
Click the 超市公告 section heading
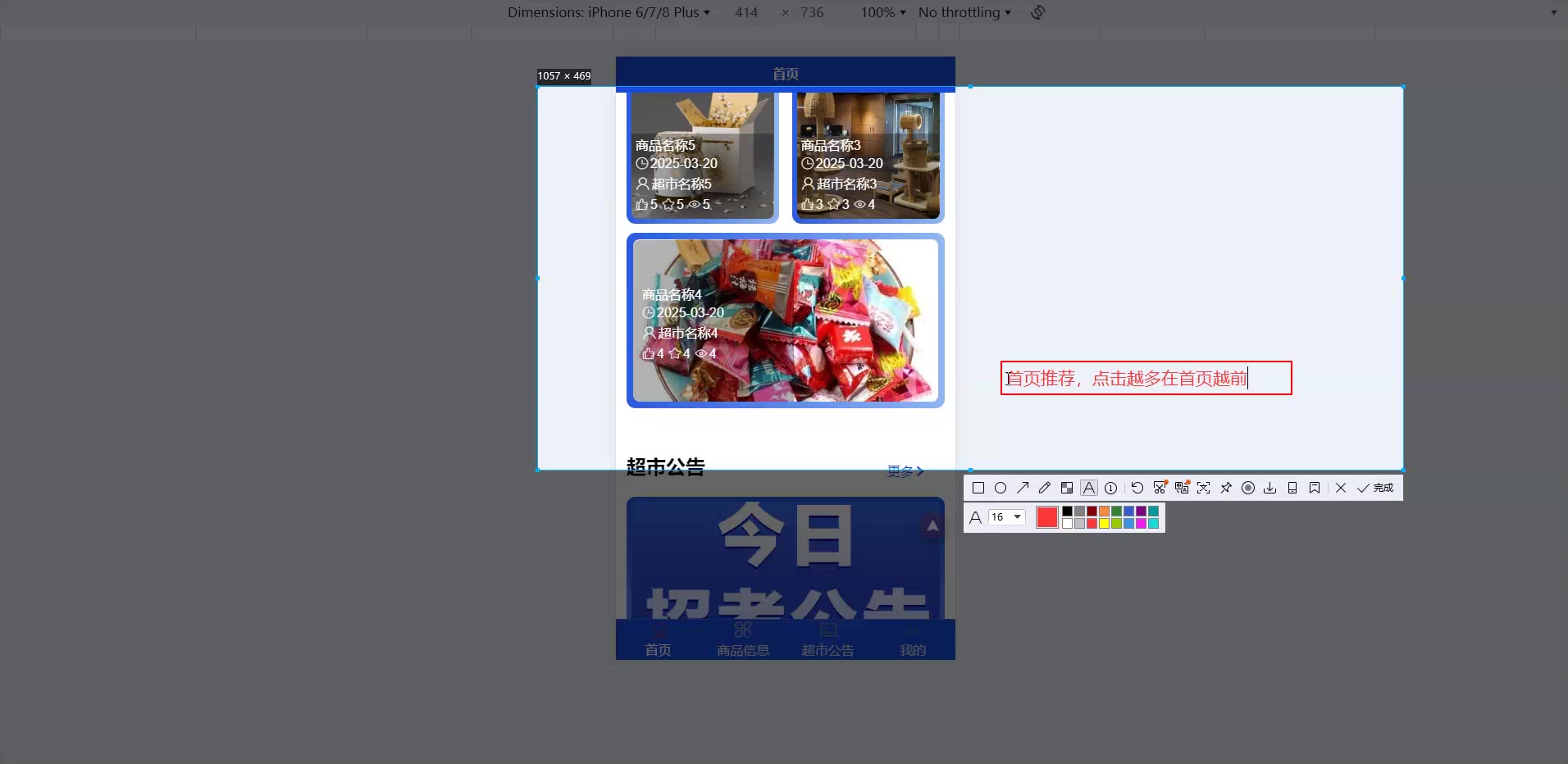tap(666, 467)
